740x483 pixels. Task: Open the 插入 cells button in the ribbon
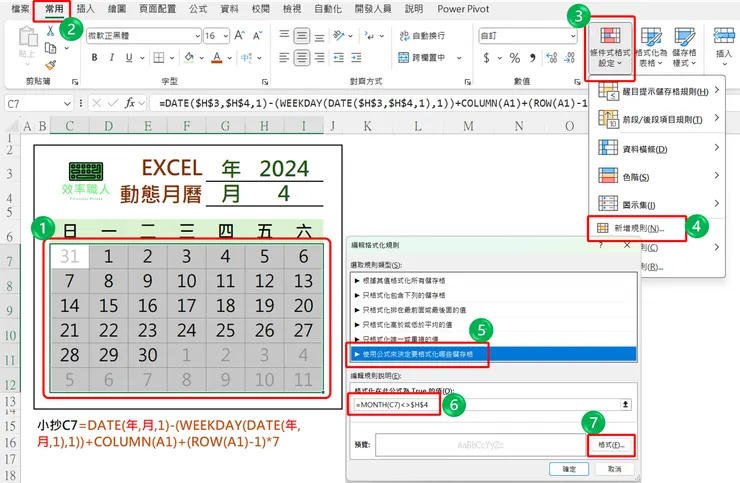click(723, 45)
